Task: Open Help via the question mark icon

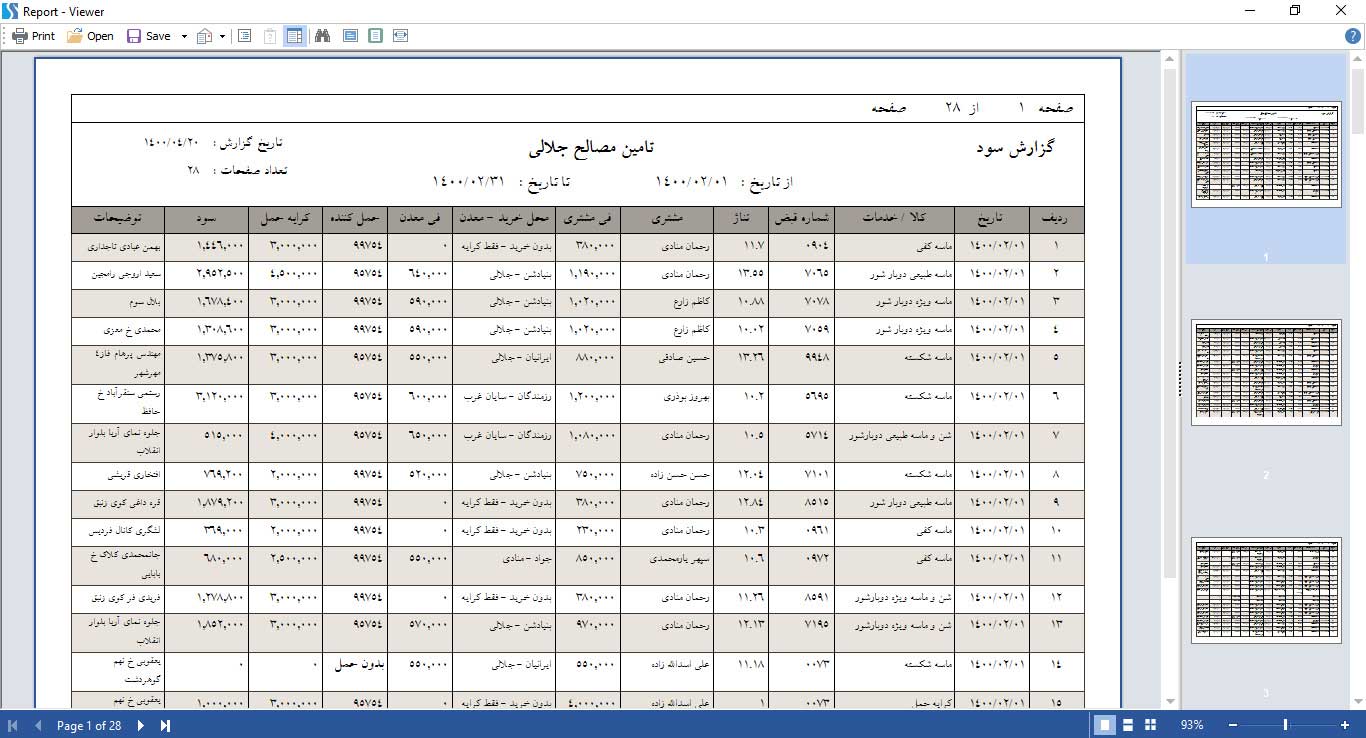Action: point(1353,36)
